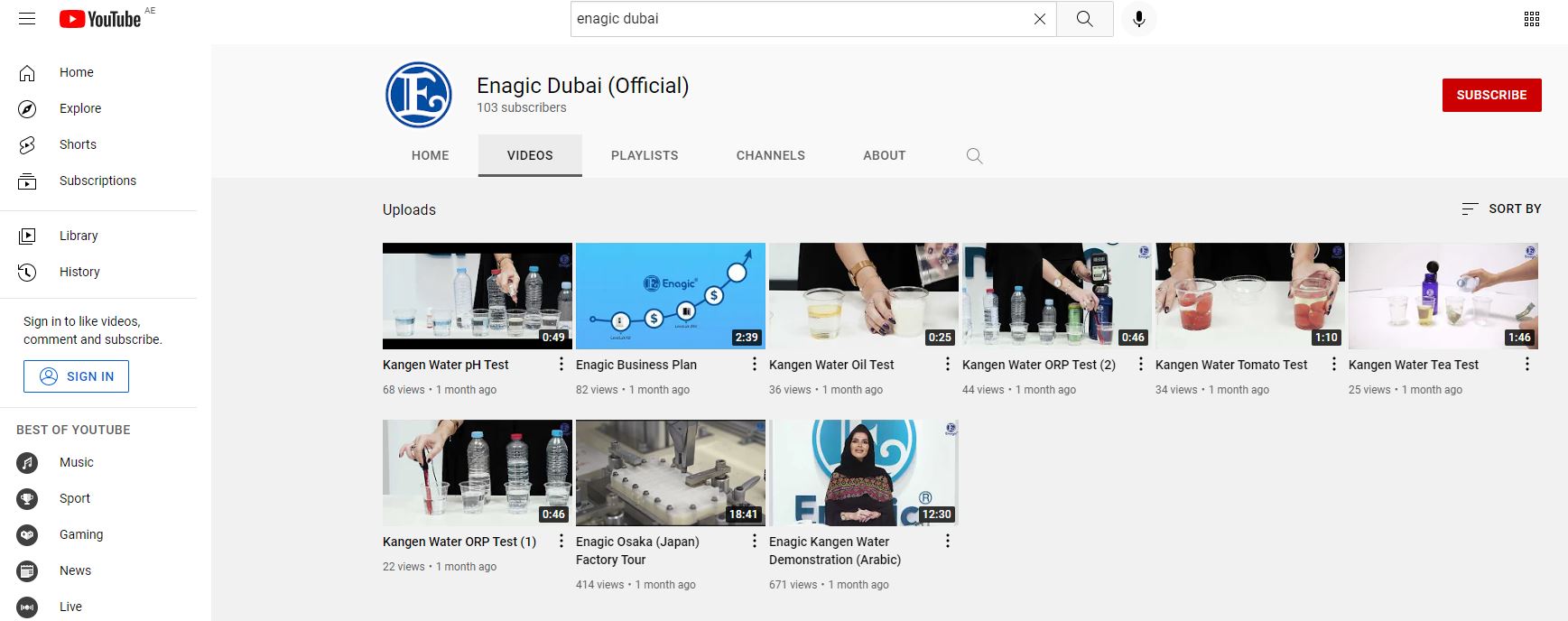Click the Explore compass icon
This screenshot has width=1568, height=621.
coord(28,108)
